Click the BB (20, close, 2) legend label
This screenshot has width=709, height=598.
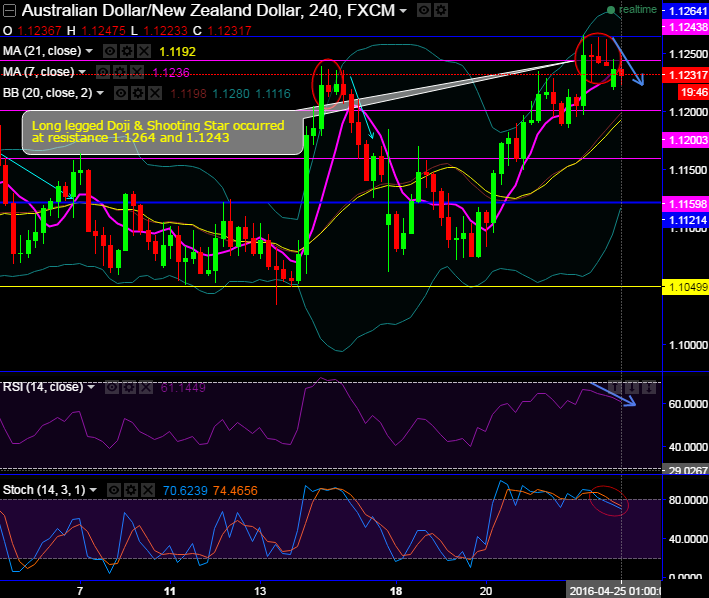coord(47,93)
